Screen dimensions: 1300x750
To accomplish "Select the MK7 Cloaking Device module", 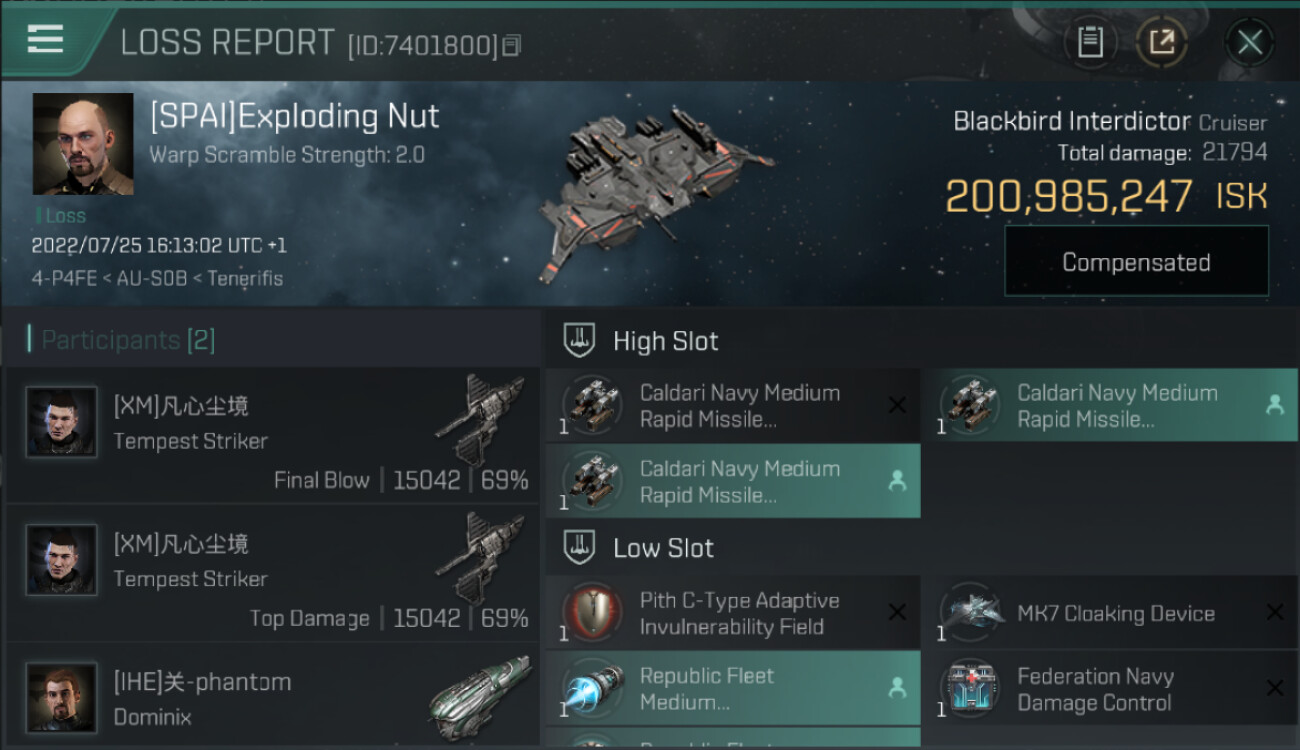I will tap(1108, 613).
